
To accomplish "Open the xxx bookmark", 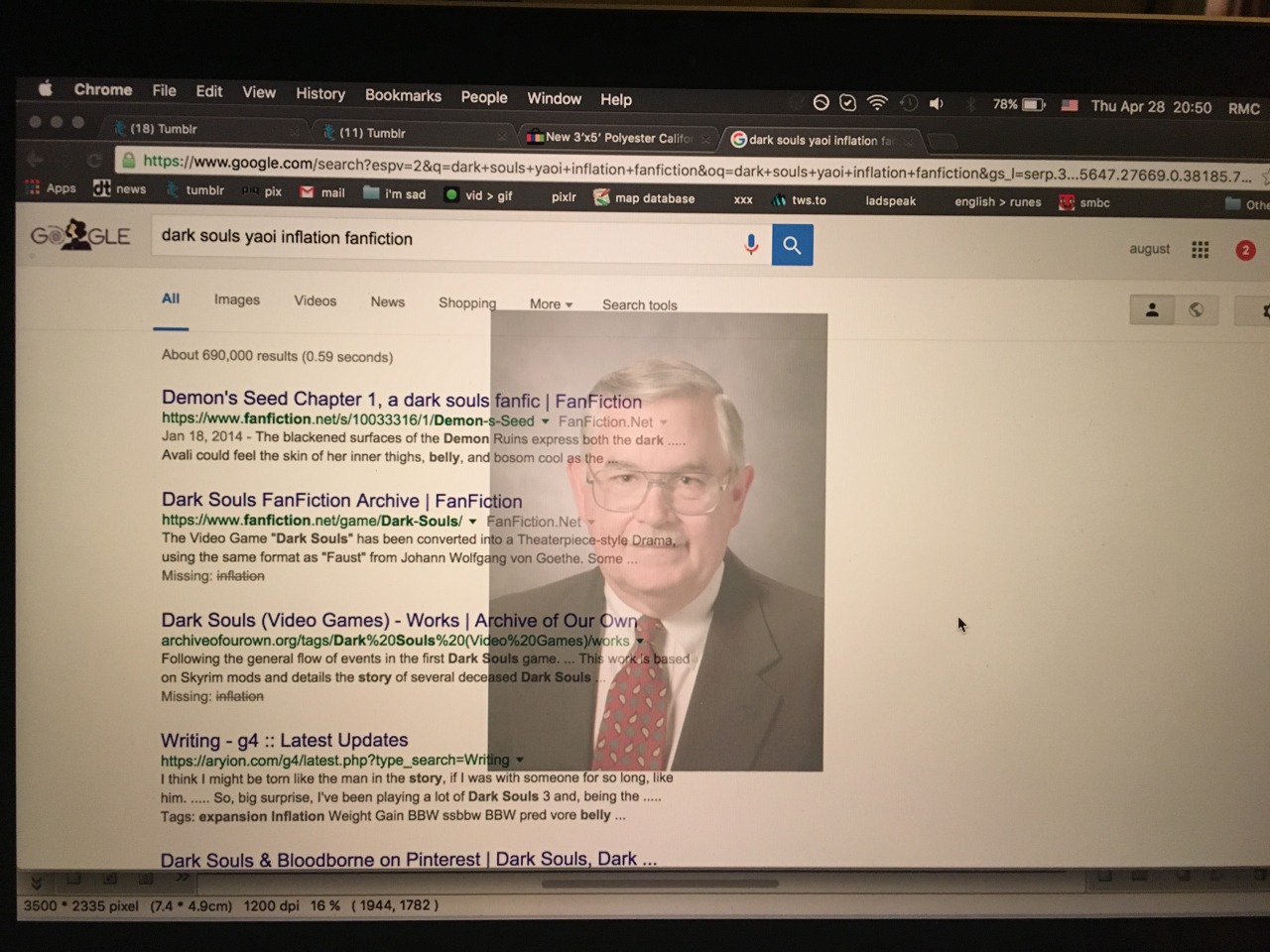I will pyautogui.click(x=743, y=199).
